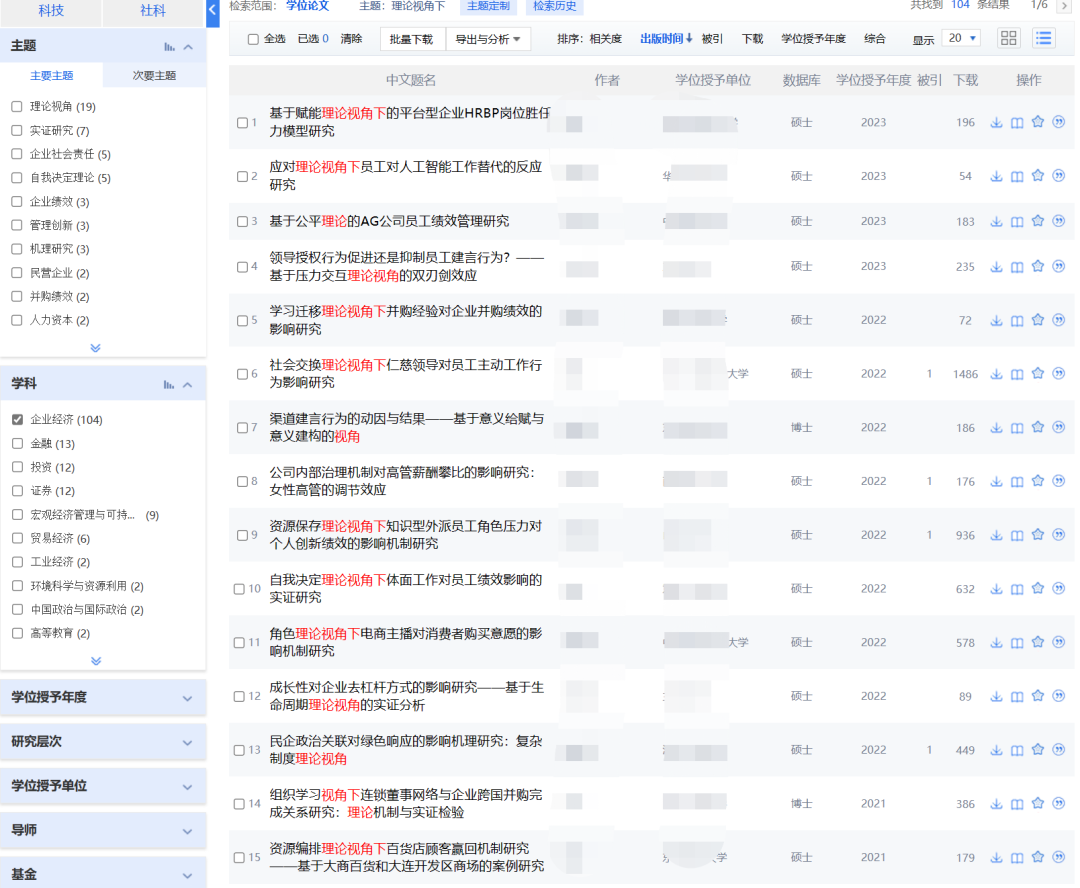Favorite paper 14 about 连锁董事网络

[x=1038, y=803]
